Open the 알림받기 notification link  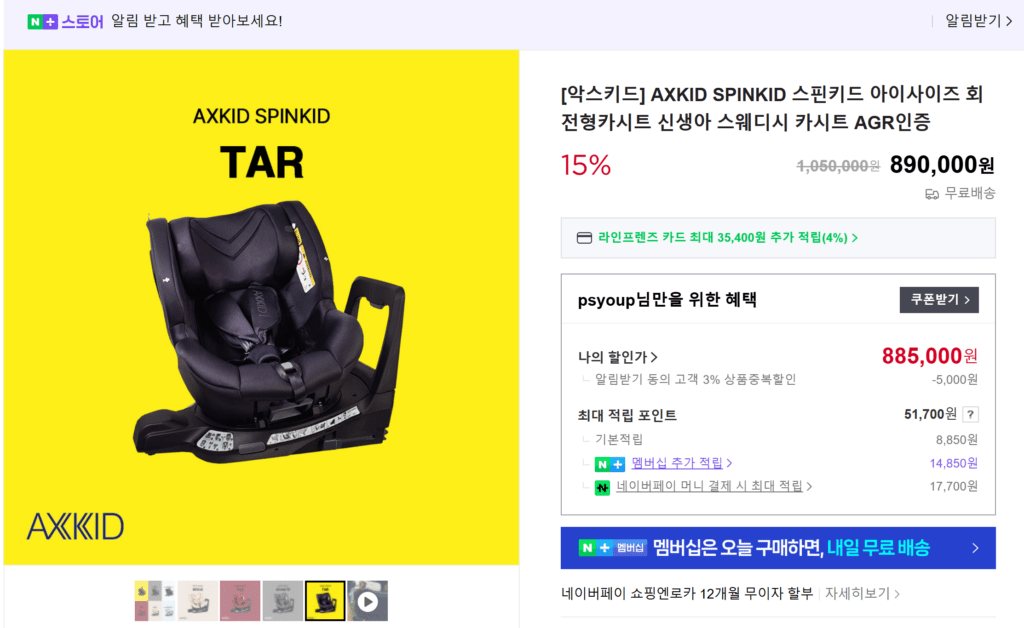coord(978,21)
